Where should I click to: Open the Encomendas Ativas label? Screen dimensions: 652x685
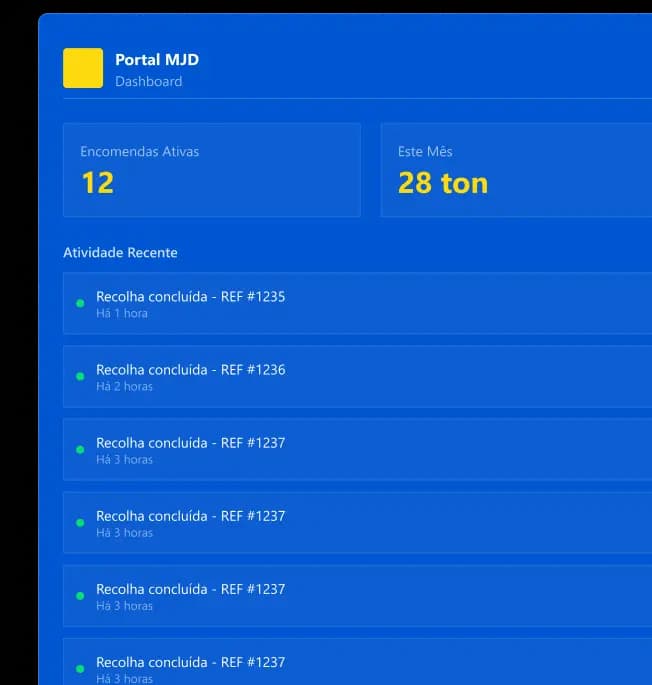[139, 152]
